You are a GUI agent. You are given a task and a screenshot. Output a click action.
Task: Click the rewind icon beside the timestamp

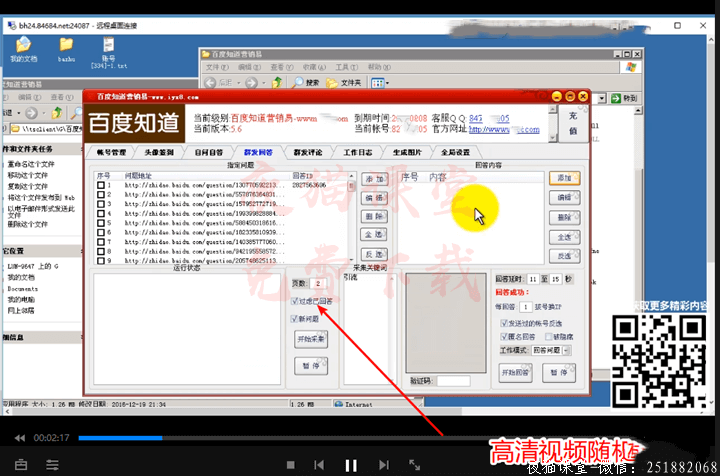pos(20,438)
